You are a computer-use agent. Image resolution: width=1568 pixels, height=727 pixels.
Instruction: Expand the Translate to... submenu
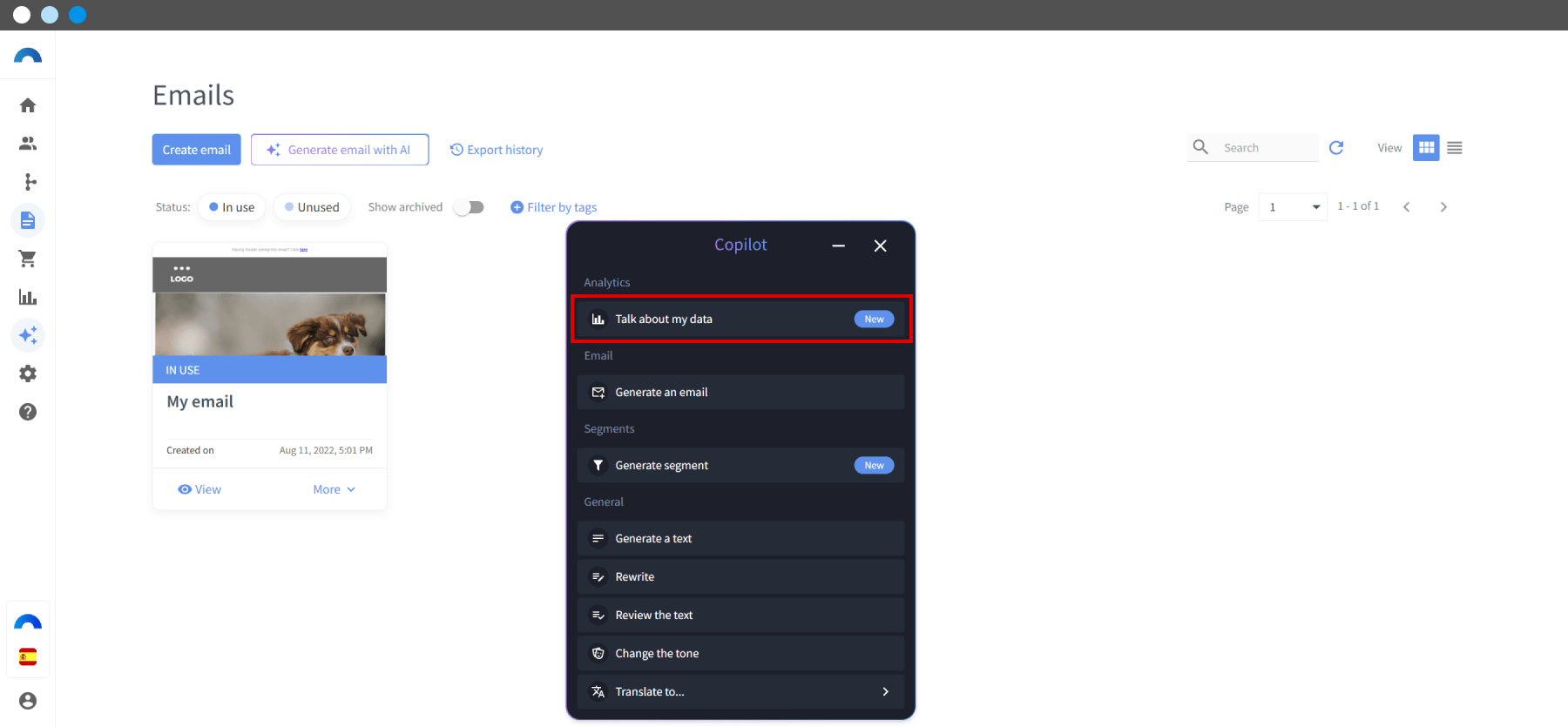[740, 691]
